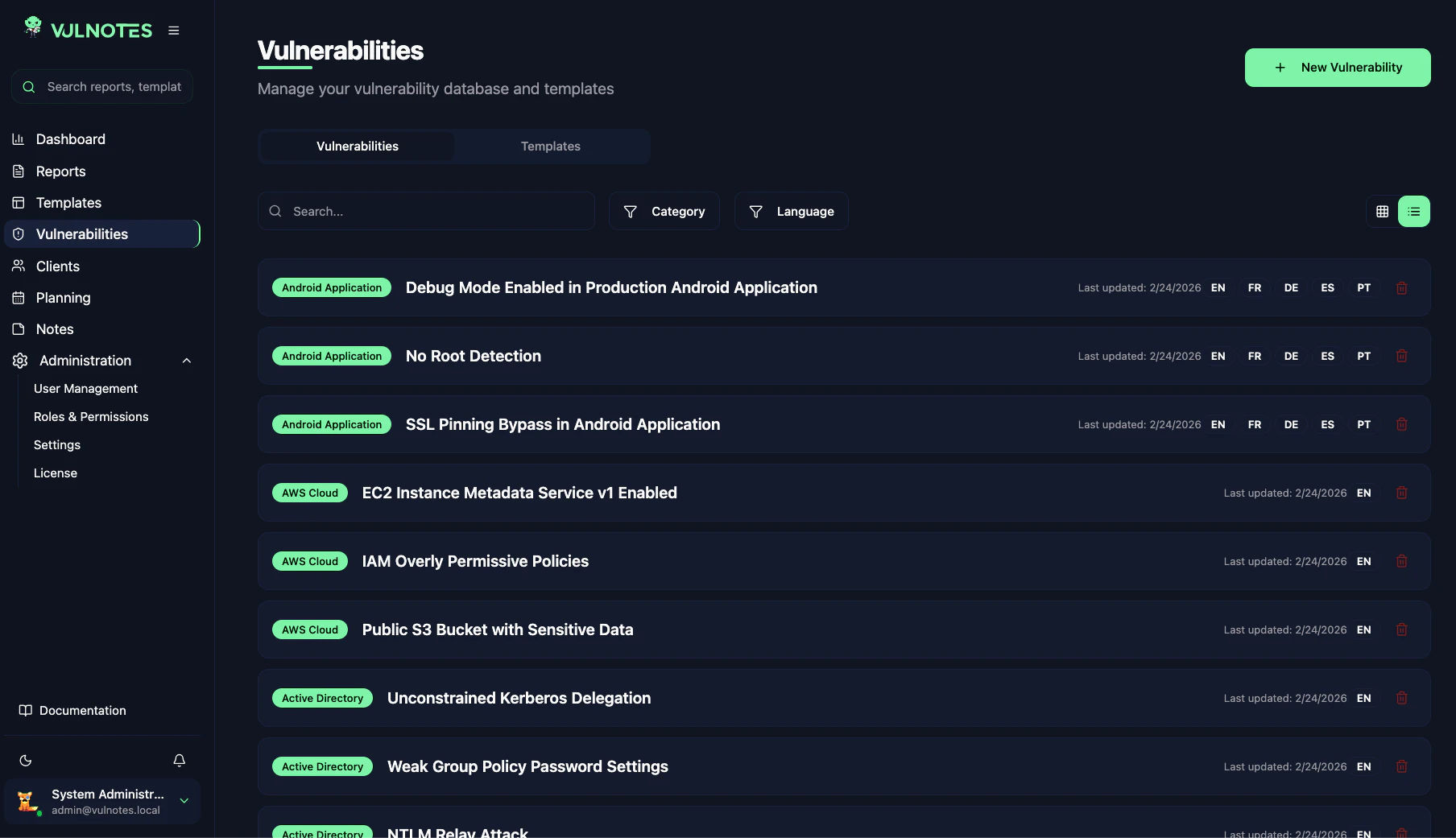Image resolution: width=1456 pixels, height=838 pixels.
Task: Open the License page
Action: tap(56, 473)
